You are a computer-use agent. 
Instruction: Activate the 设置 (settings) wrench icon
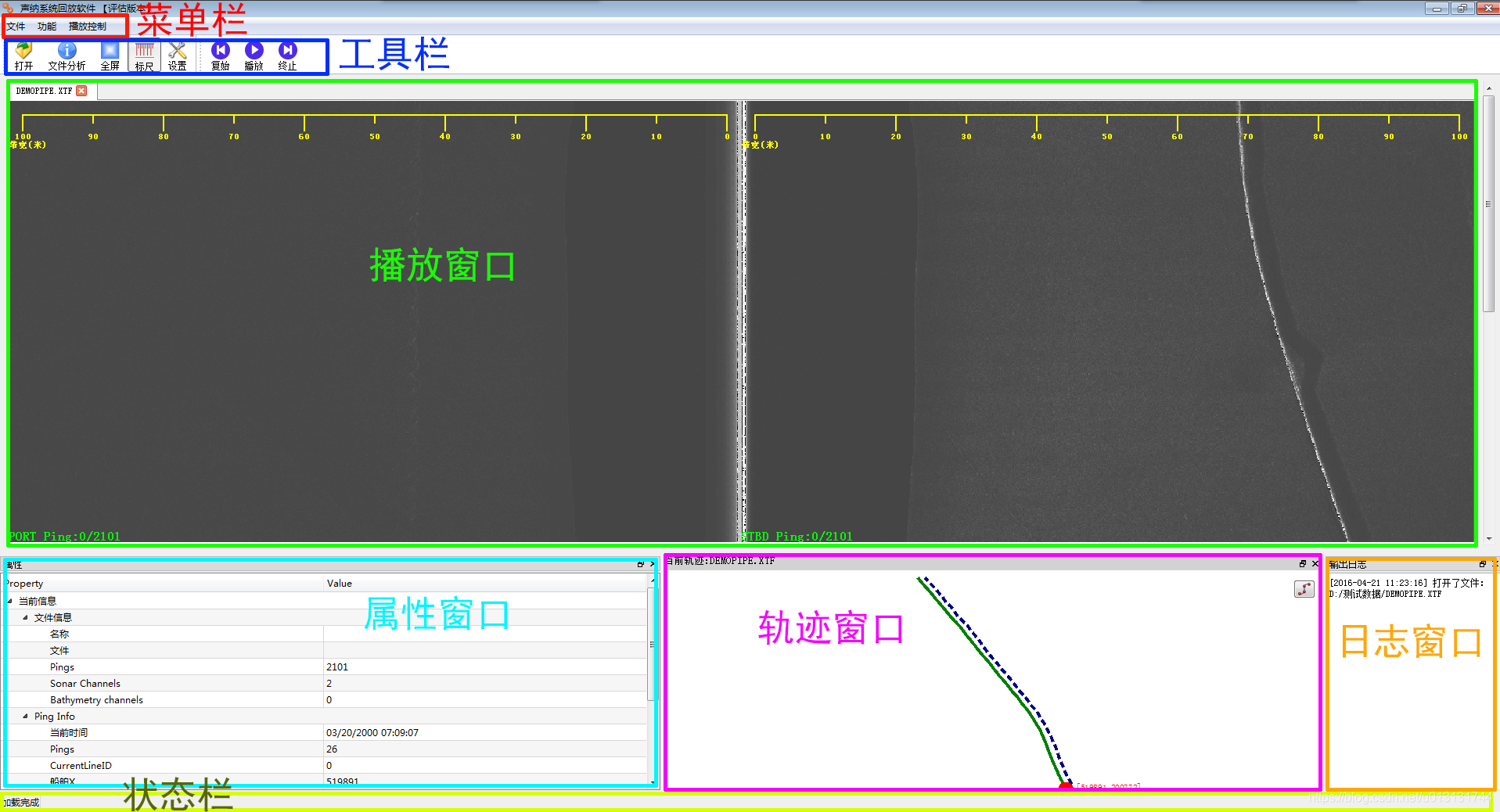[x=177, y=56]
